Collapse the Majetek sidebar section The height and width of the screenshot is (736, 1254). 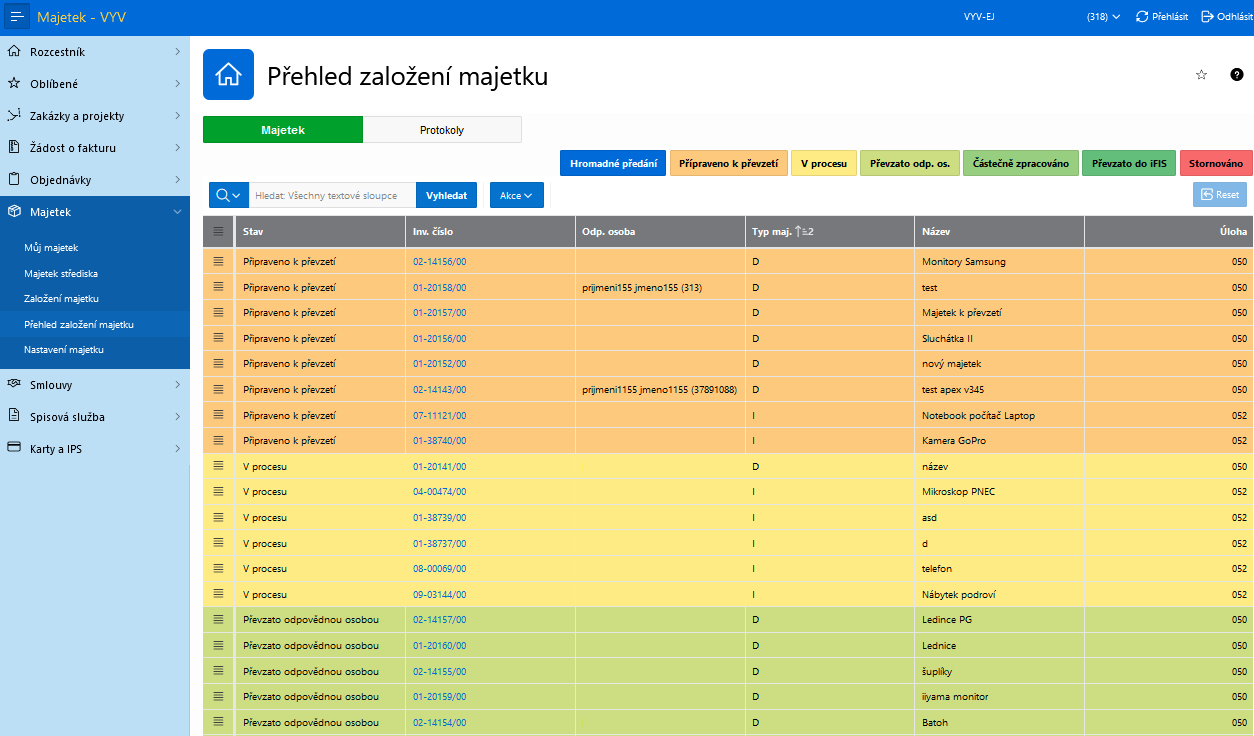(x=177, y=212)
